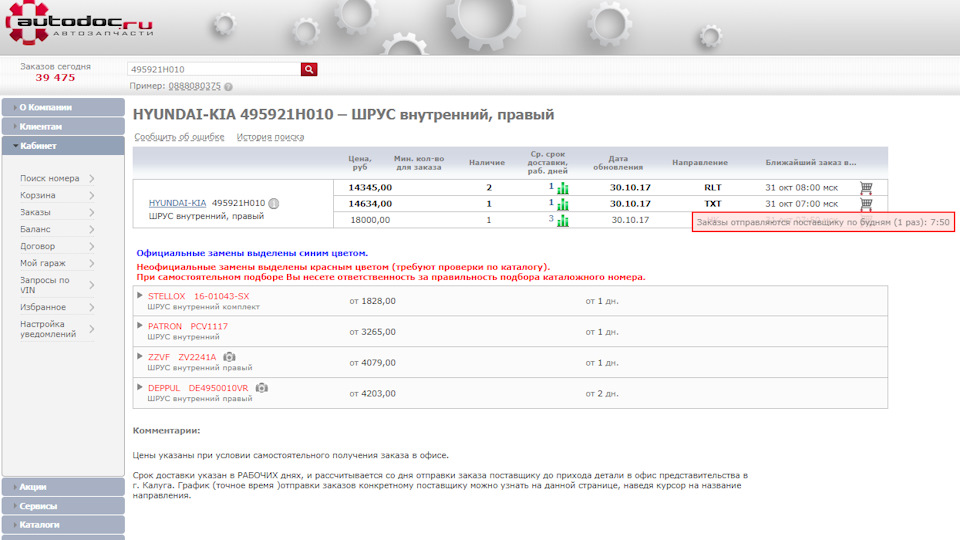960x540 pixels.
Task: Click the от 4203,00 DEPPUL price
Action: coord(372,393)
